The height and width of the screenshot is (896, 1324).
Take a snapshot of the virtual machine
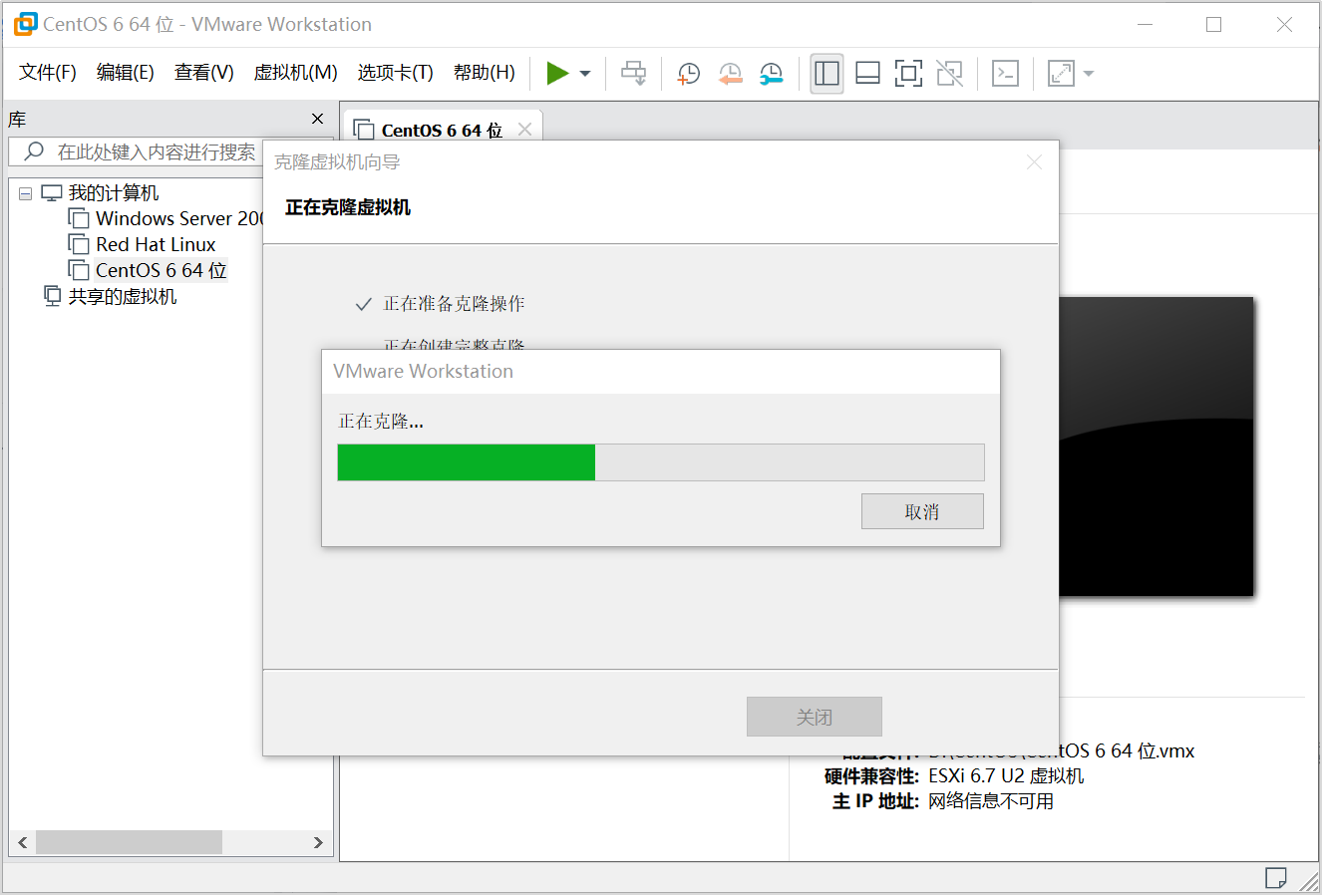[x=689, y=73]
